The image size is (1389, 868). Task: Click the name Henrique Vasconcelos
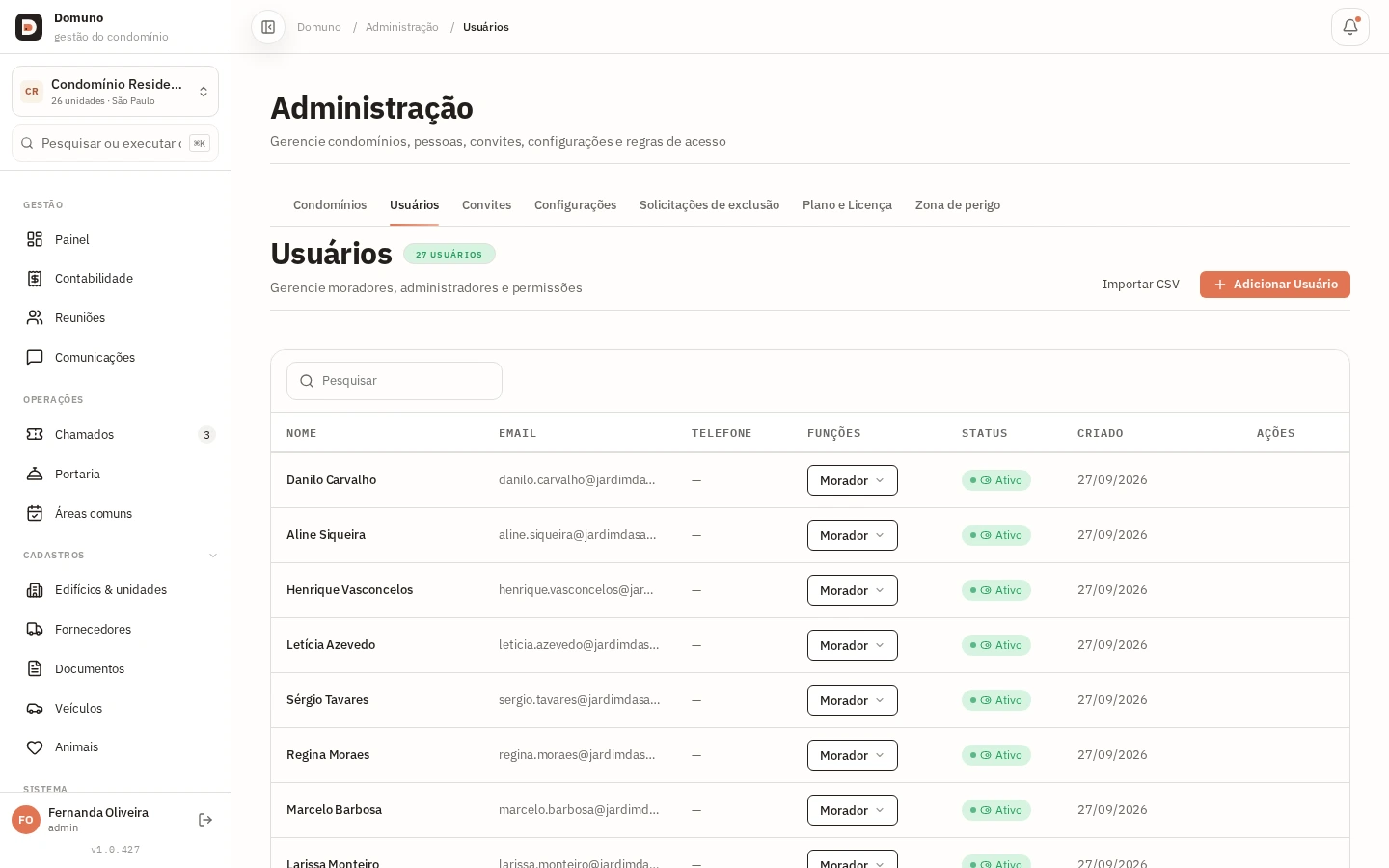click(349, 590)
